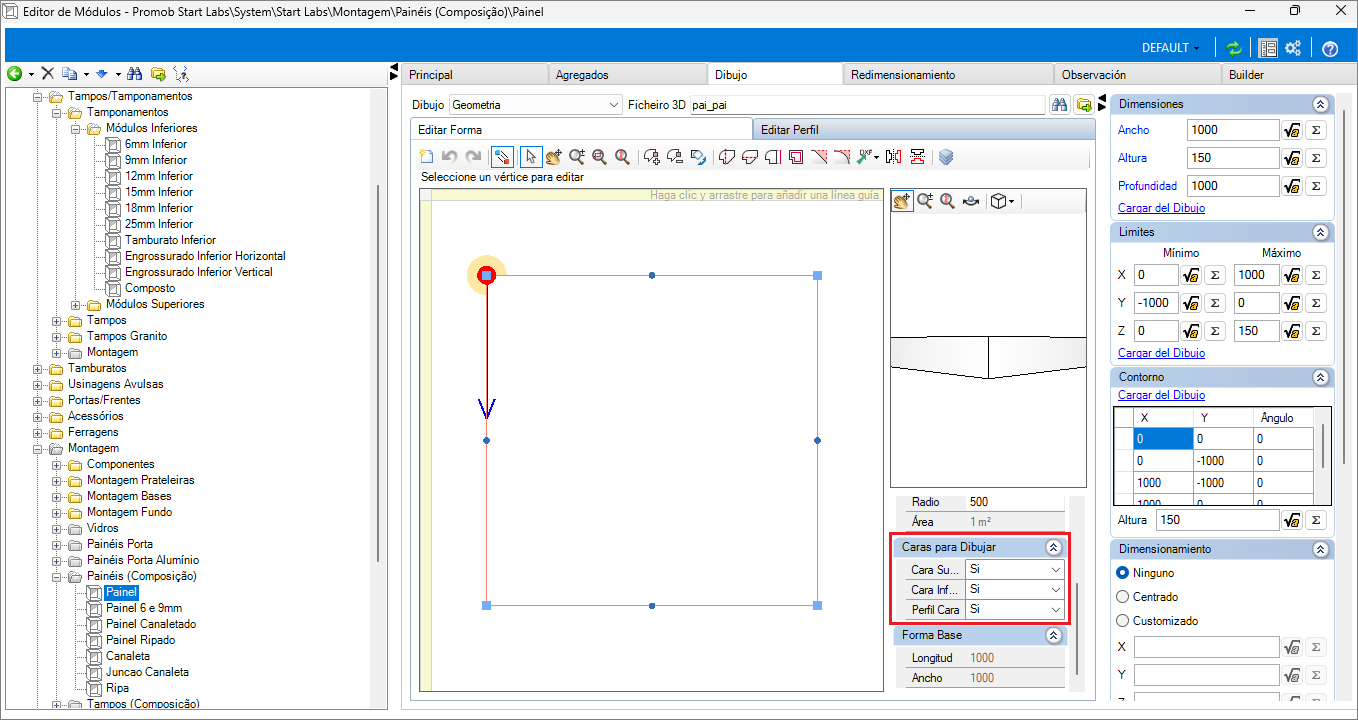This screenshot has height=720, width=1358.
Task: Click the binoculars search icon above tree
Action: pyautogui.click(x=135, y=74)
